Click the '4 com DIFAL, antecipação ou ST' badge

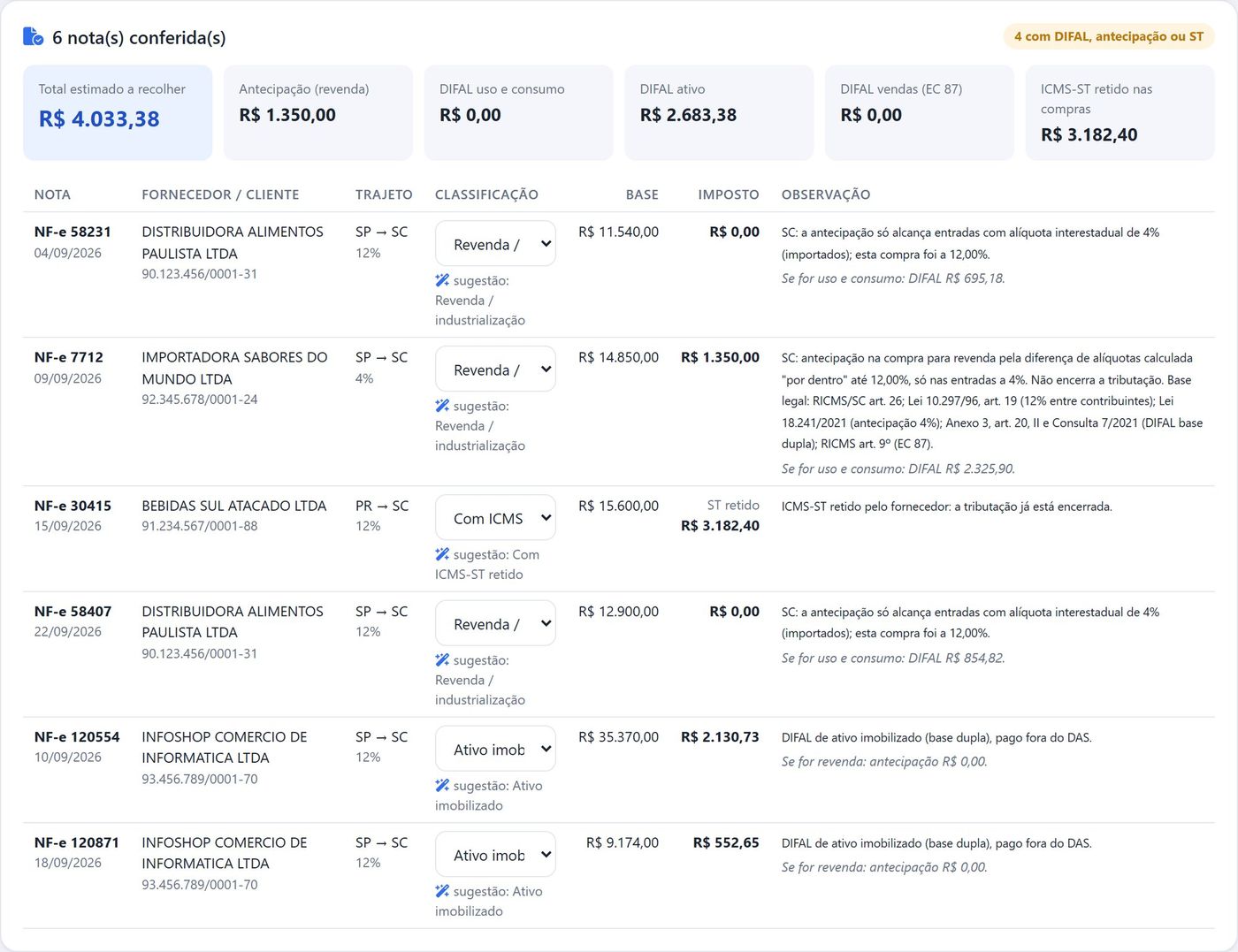[x=1109, y=36]
